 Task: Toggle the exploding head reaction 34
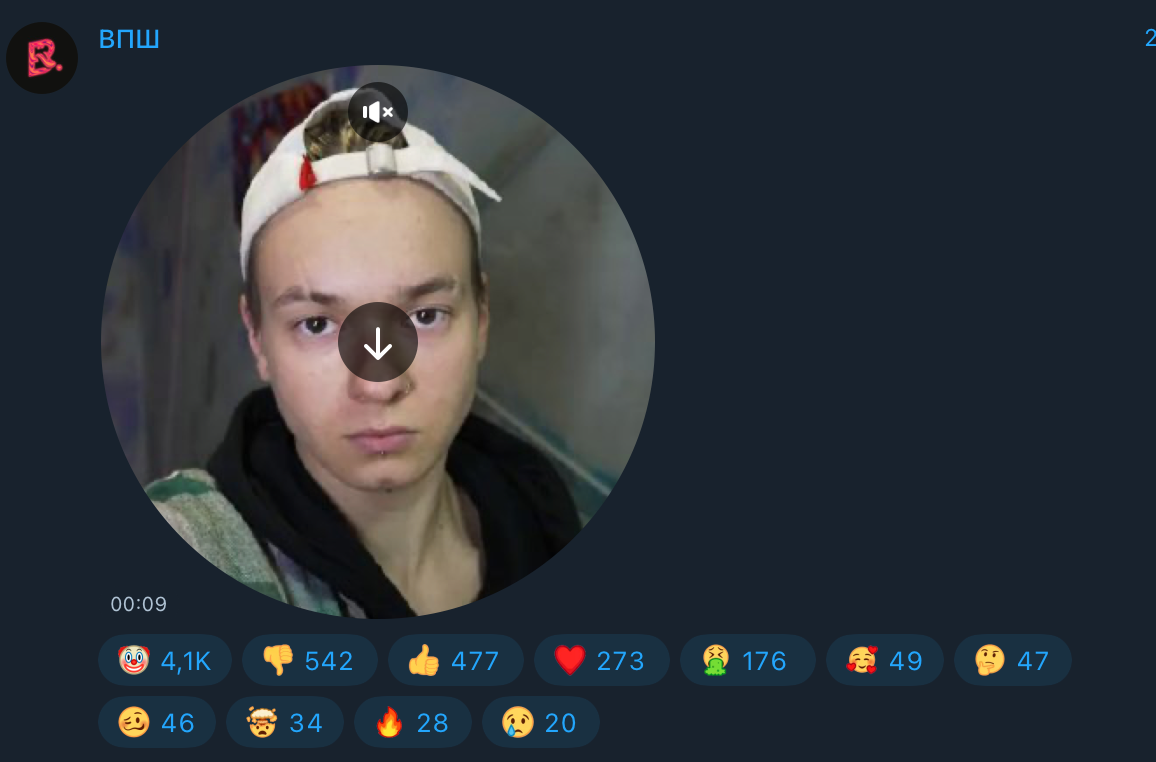click(285, 722)
